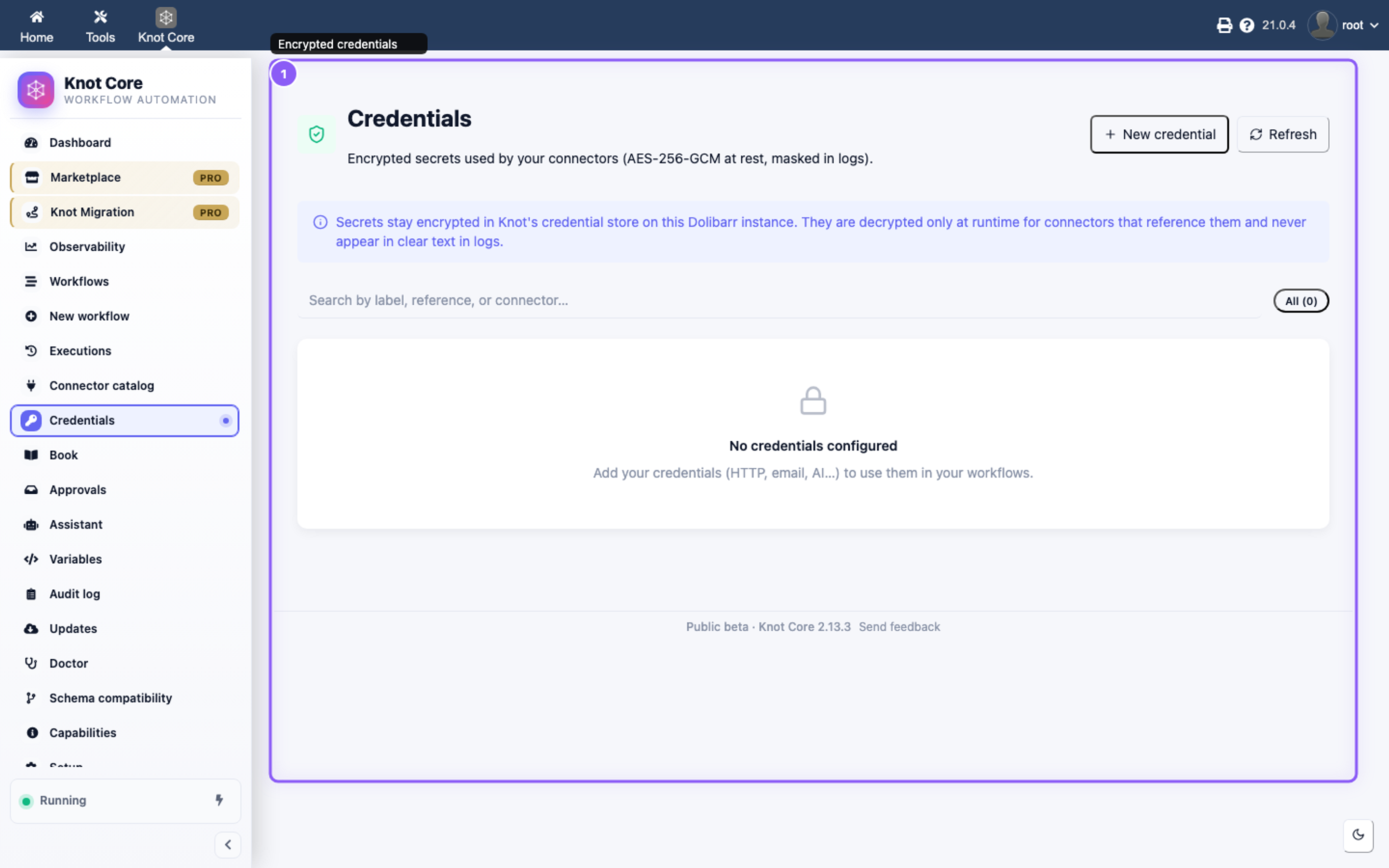Click the Assistant robot icon

[31, 525]
